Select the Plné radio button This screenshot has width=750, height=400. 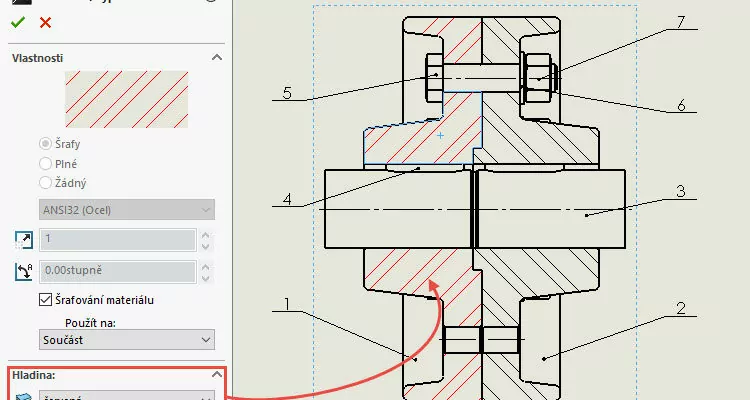point(45,164)
